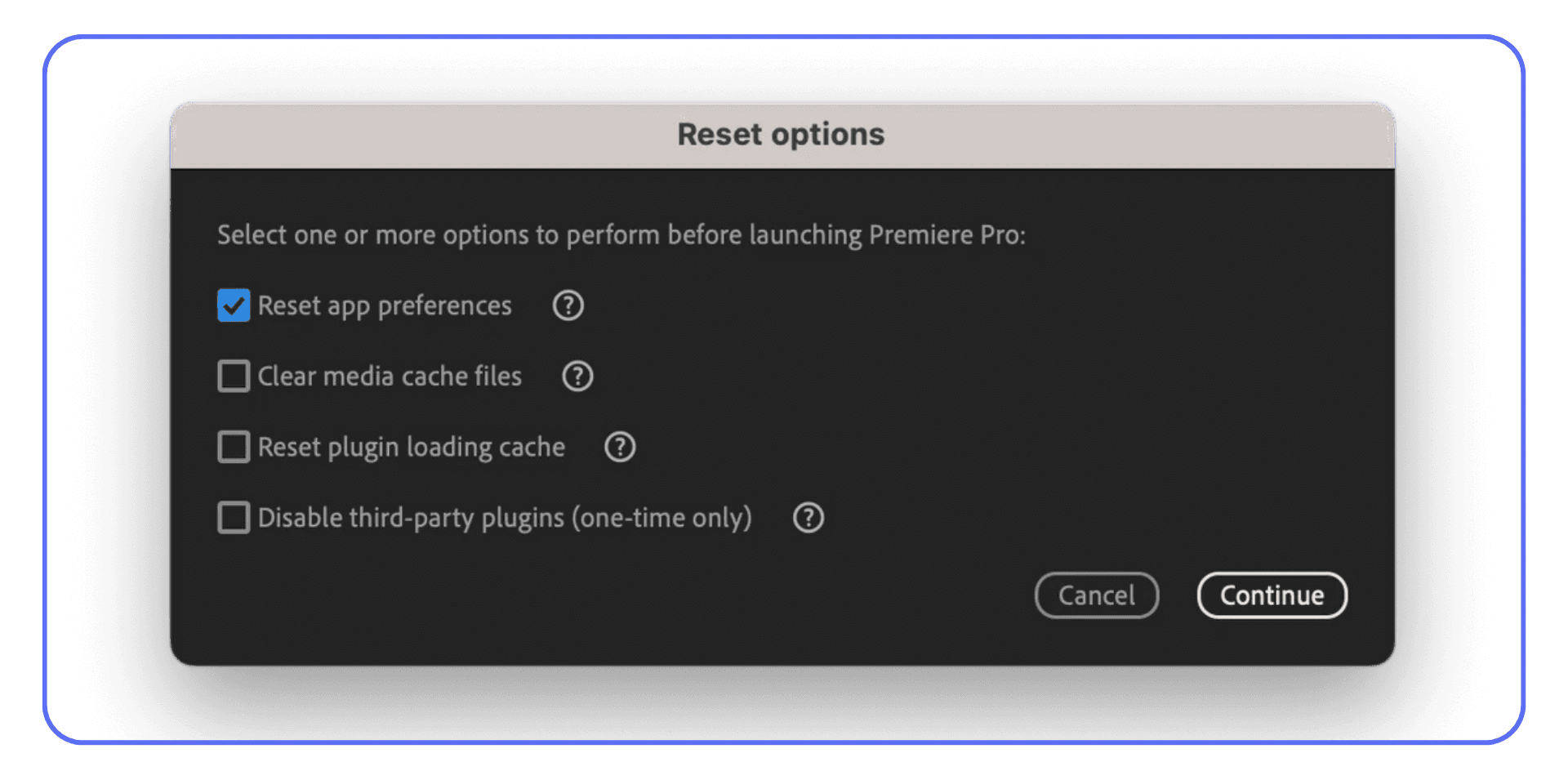Click the help icon beside Reset app preferences

(567, 305)
